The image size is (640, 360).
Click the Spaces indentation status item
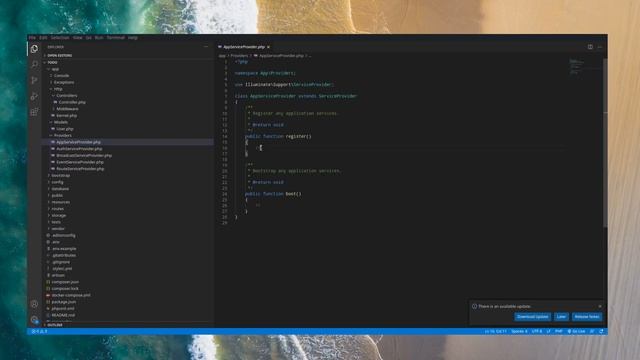tap(519, 331)
